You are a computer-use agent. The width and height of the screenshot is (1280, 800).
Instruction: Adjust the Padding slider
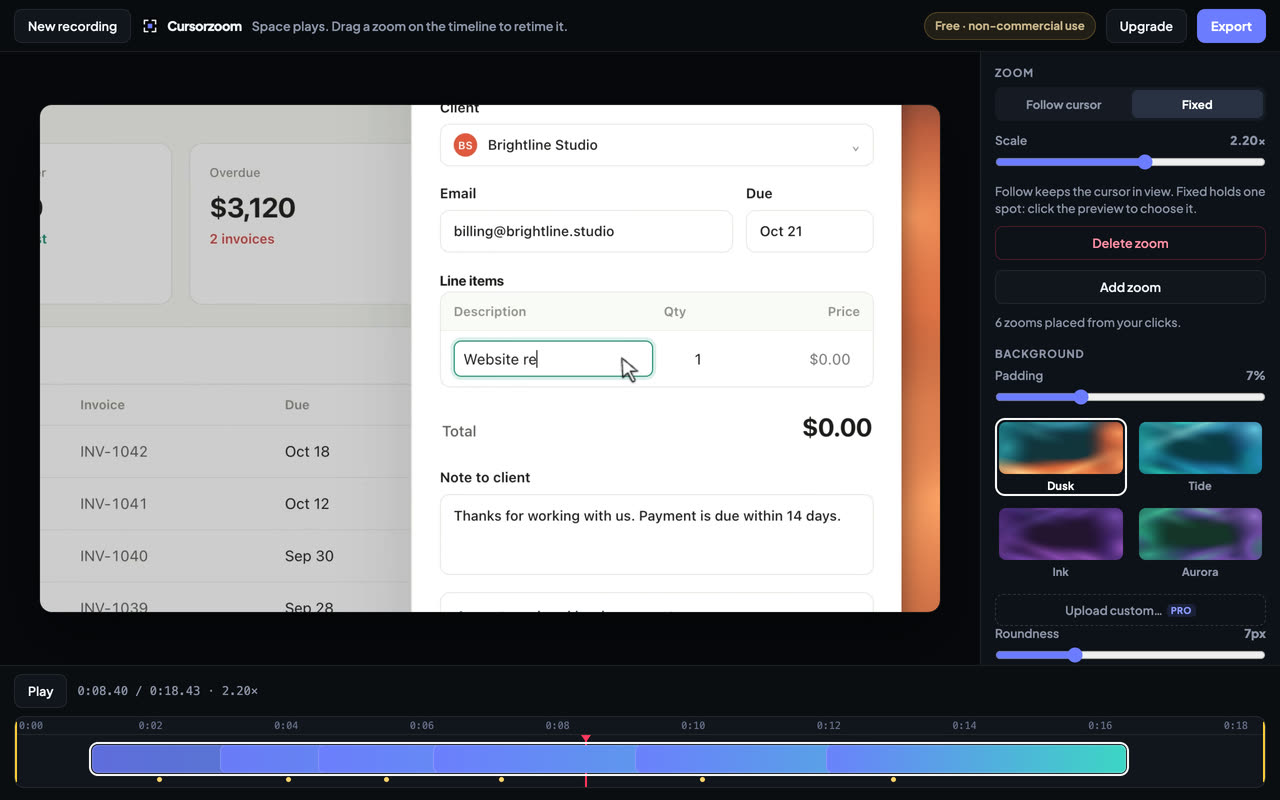(1130, 397)
